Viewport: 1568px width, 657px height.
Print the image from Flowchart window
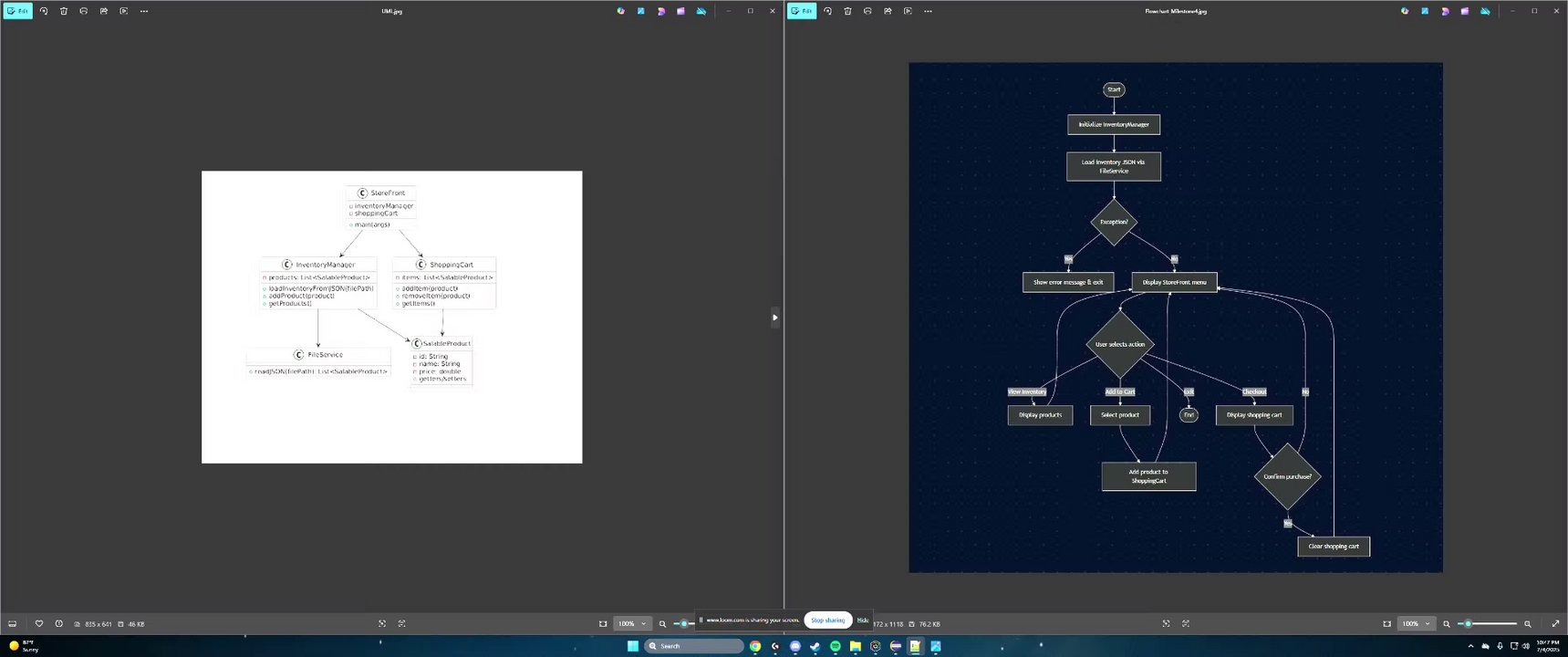click(868, 11)
